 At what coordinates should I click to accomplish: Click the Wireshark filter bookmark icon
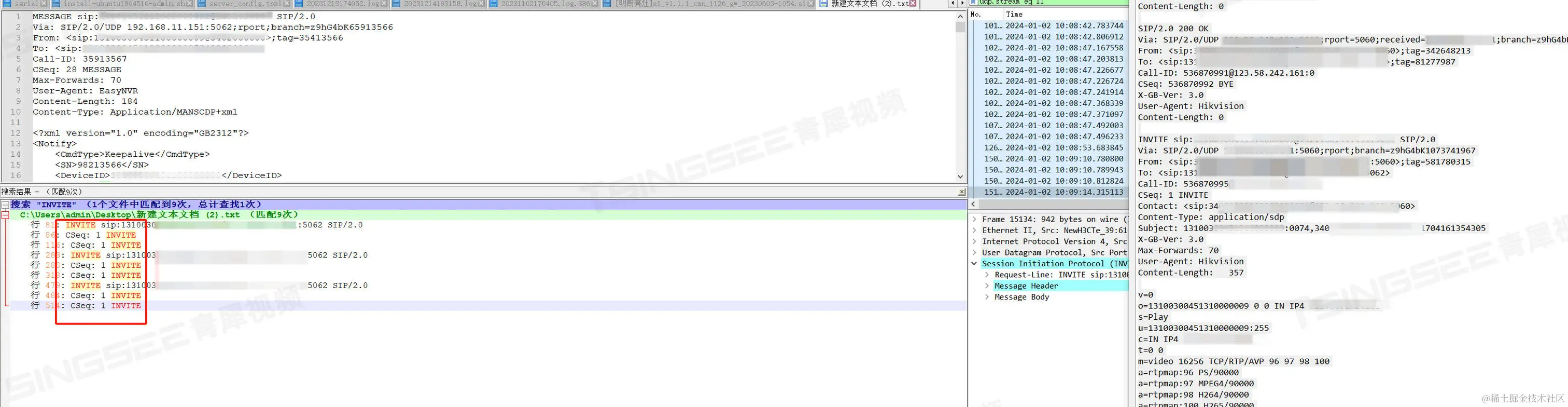click(x=973, y=3)
